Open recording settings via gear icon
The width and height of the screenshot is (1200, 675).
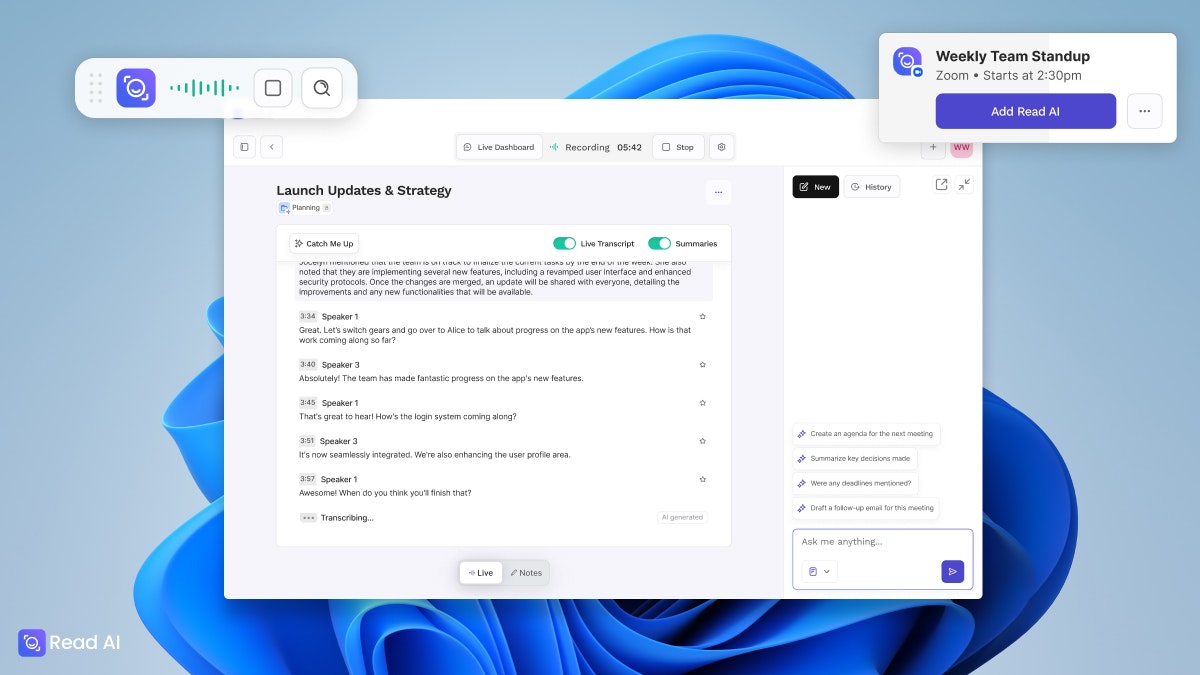coord(721,147)
